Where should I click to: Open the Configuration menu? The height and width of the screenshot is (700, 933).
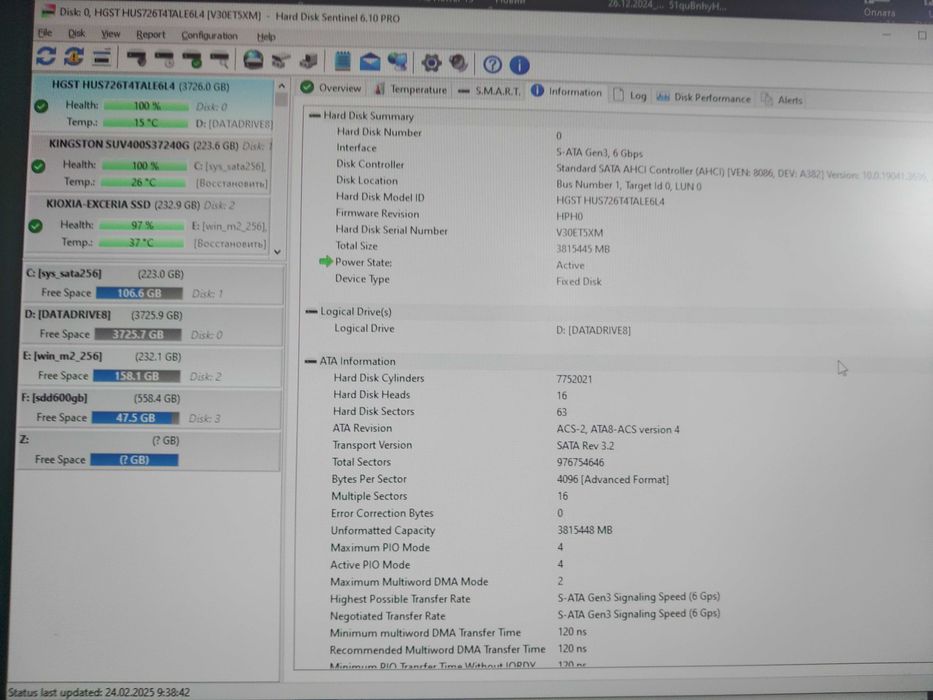coord(209,36)
